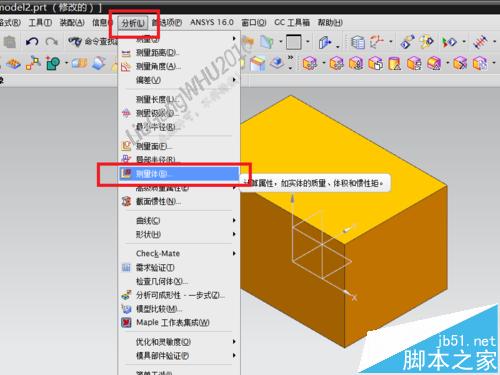This screenshot has height=375, width=500.
Task: Click the shaded box view icon beside chevron
Action: (x=277, y=63)
